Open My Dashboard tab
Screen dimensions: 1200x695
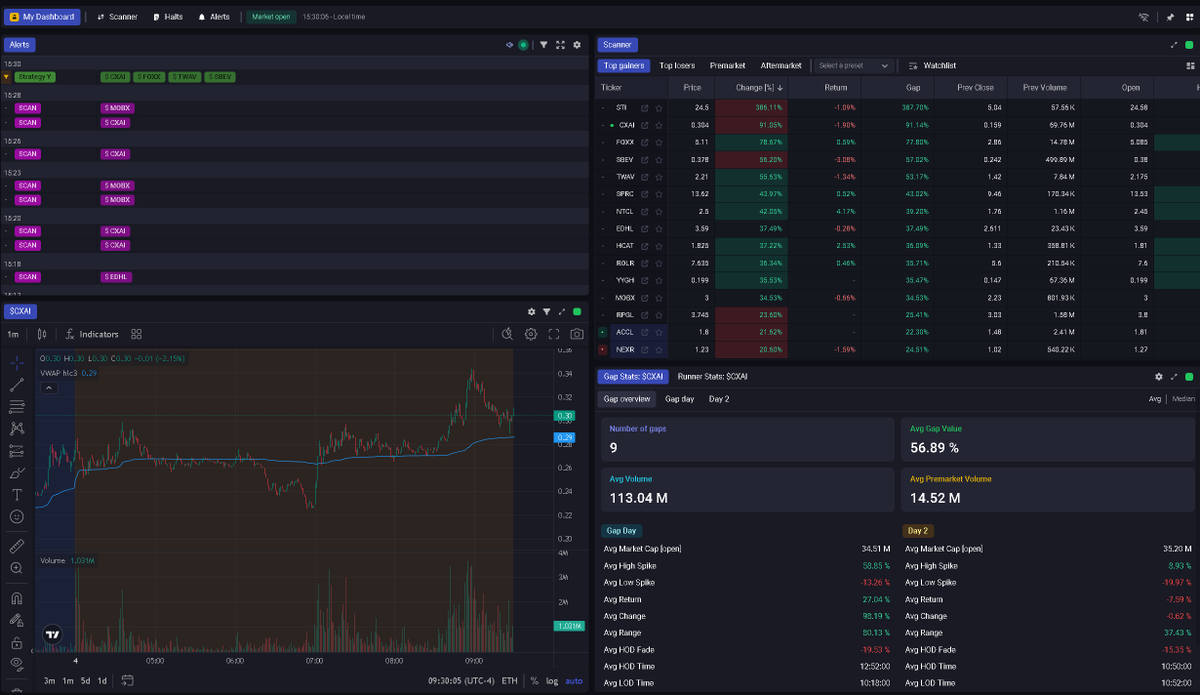pos(42,17)
